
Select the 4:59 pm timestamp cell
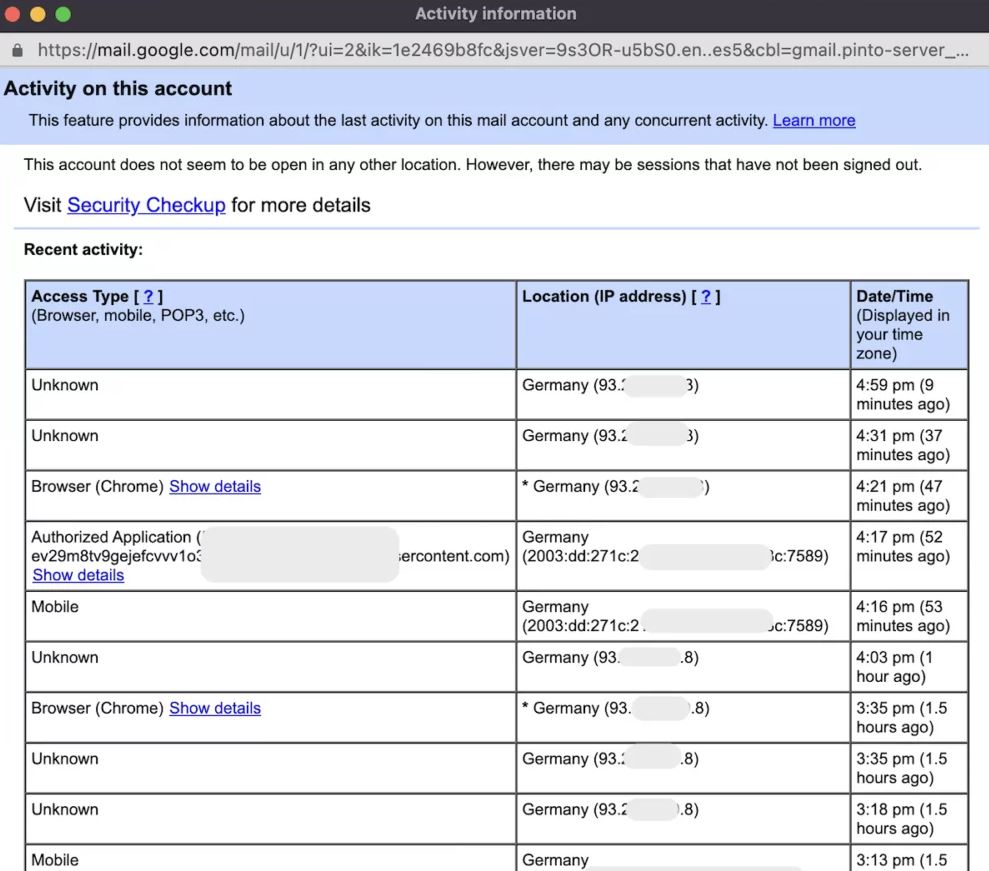[x=902, y=394]
